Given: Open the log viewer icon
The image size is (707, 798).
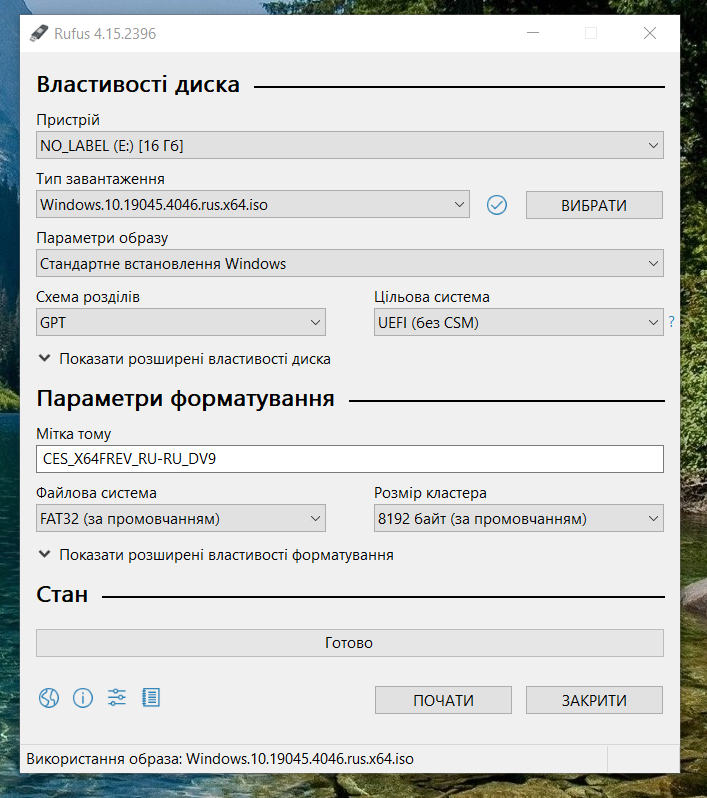Looking at the screenshot, I should pyautogui.click(x=151, y=698).
